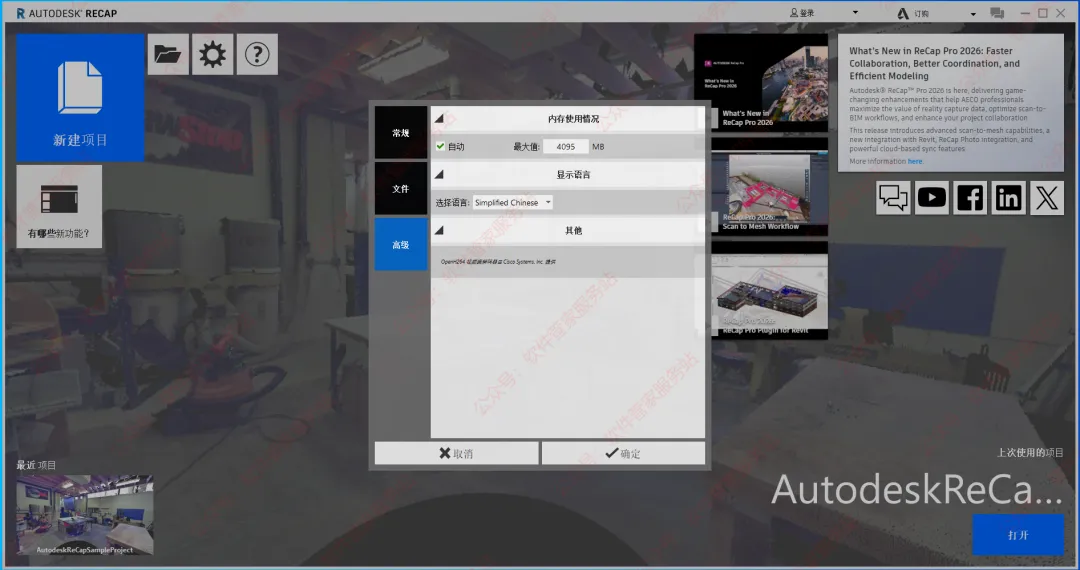
Task: Click the 最大值 4095 MB input field
Action: point(565,147)
